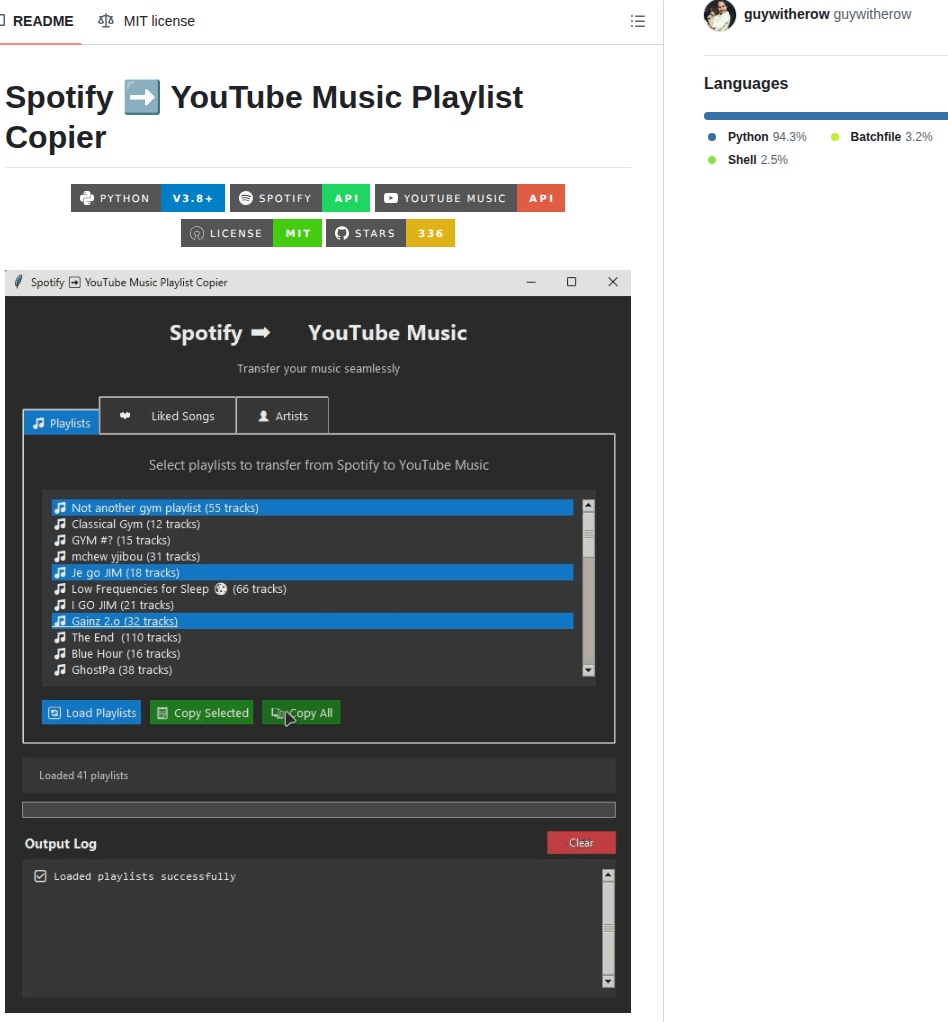Click the blue languages bar

coord(825,116)
